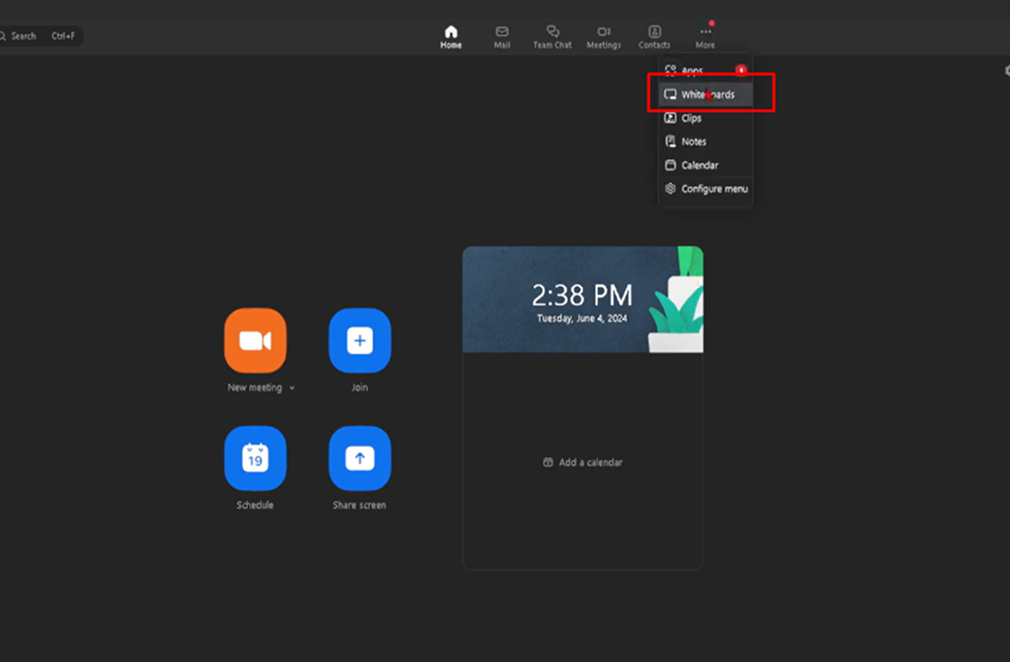Choose Apps in the More menu

(x=692, y=71)
